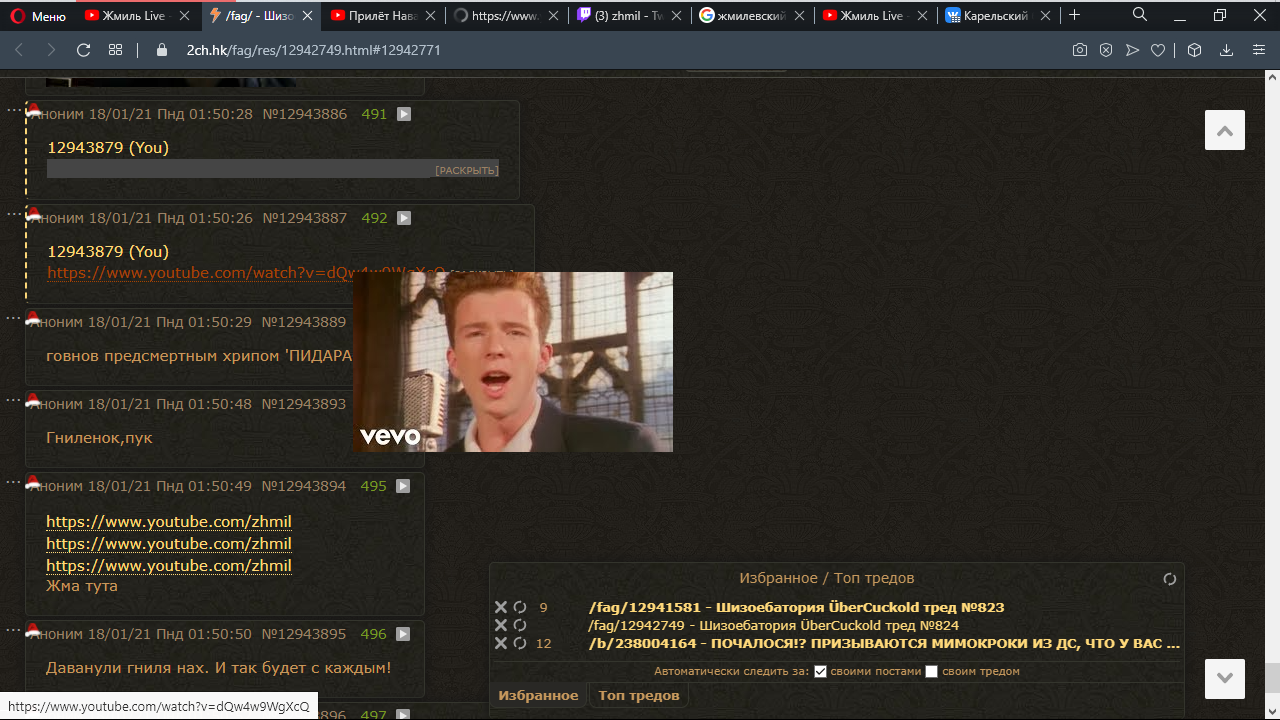Remove thread №824 from favorites
The height and width of the screenshot is (720, 1280).
tap(501, 625)
